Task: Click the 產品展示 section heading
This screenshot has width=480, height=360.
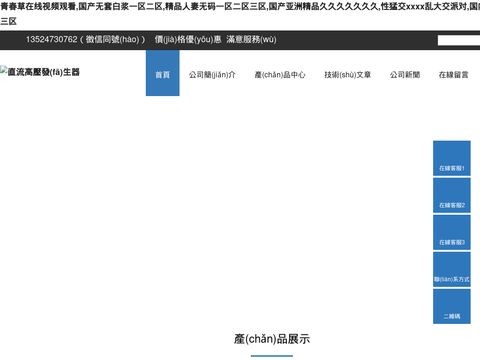Action: (272, 339)
